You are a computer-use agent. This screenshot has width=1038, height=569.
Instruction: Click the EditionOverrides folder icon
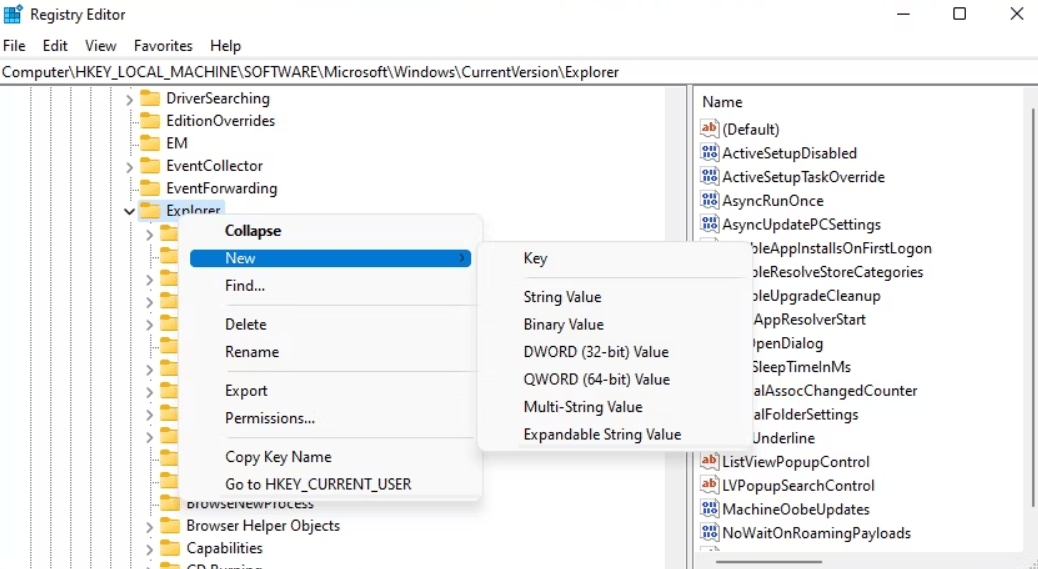coord(150,120)
